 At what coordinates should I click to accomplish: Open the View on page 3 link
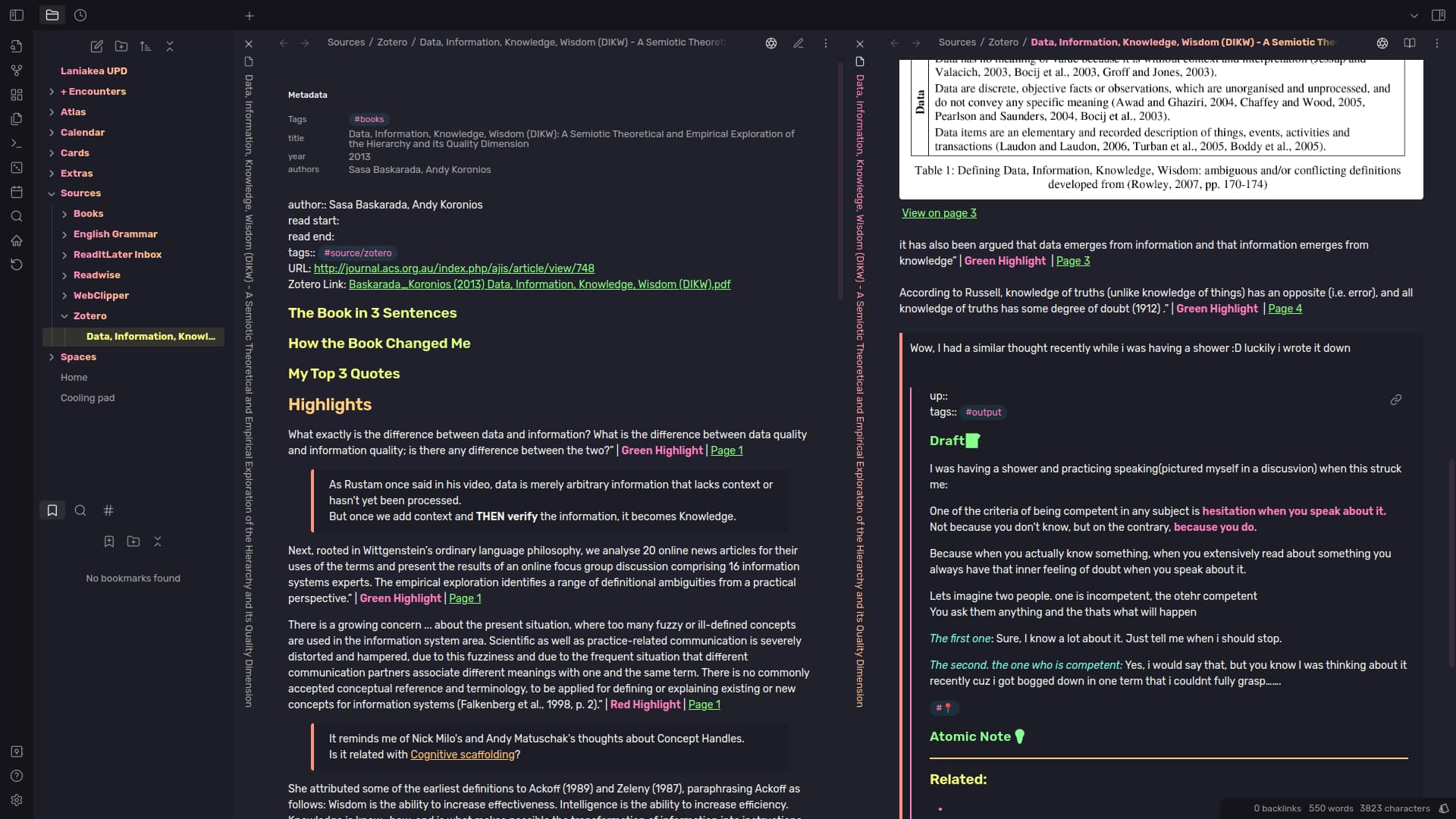(939, 213)
